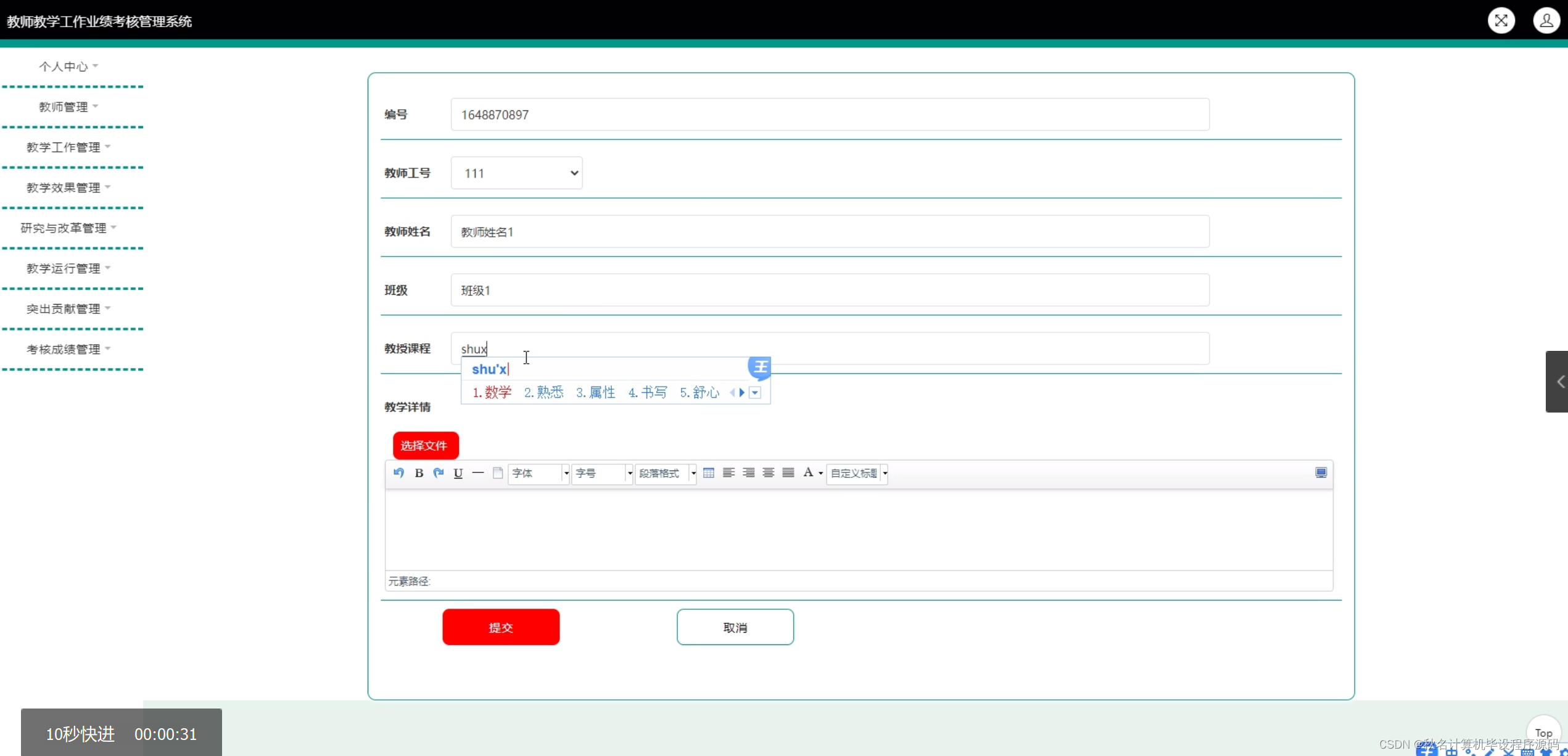Click the 取消 cancel button
This screenshot has width=1568, height=756.
coord(735,627)
